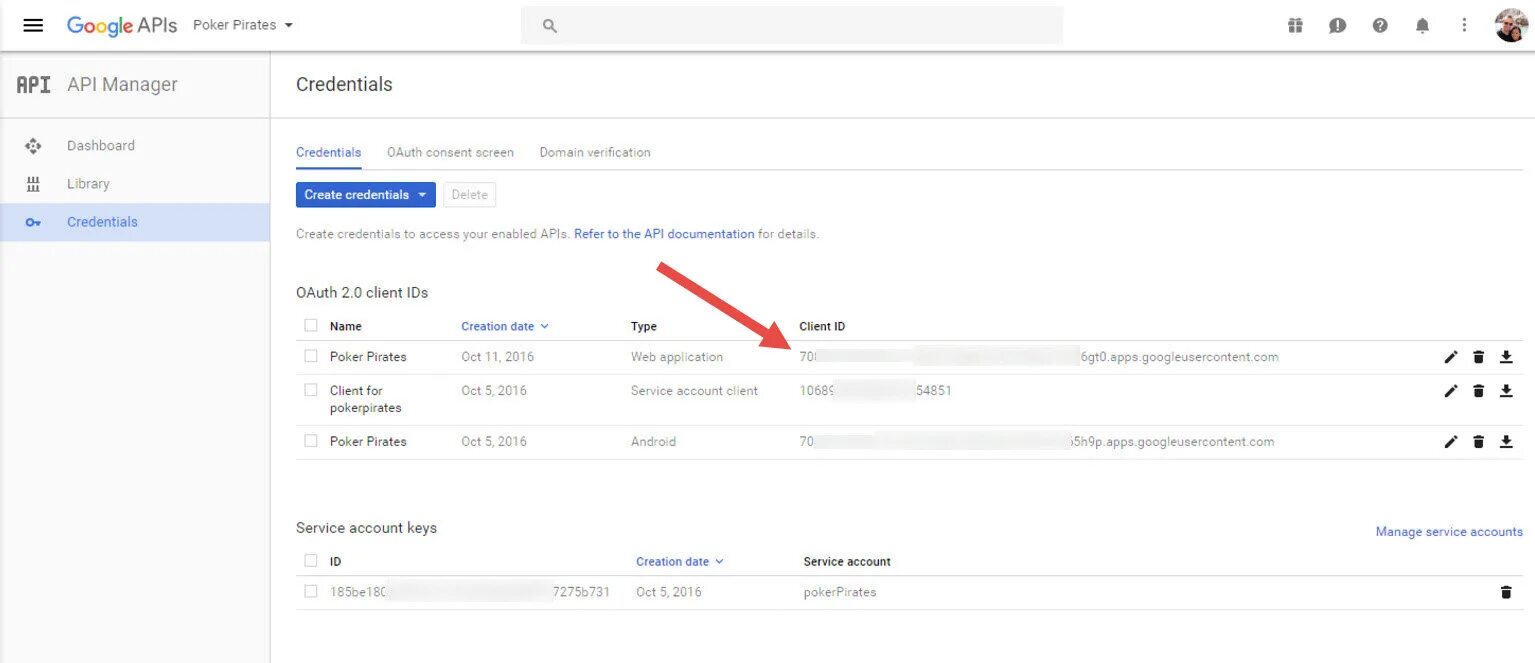Screen dimensions: 1535x663
Task: Open the notifications bell
Action: point(1422,26)
